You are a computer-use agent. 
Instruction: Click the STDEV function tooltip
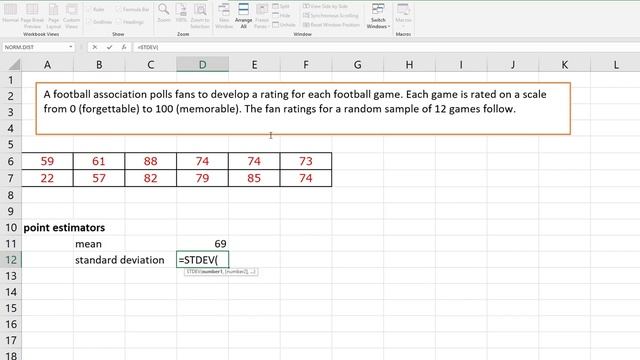click(x=221, y=271)
